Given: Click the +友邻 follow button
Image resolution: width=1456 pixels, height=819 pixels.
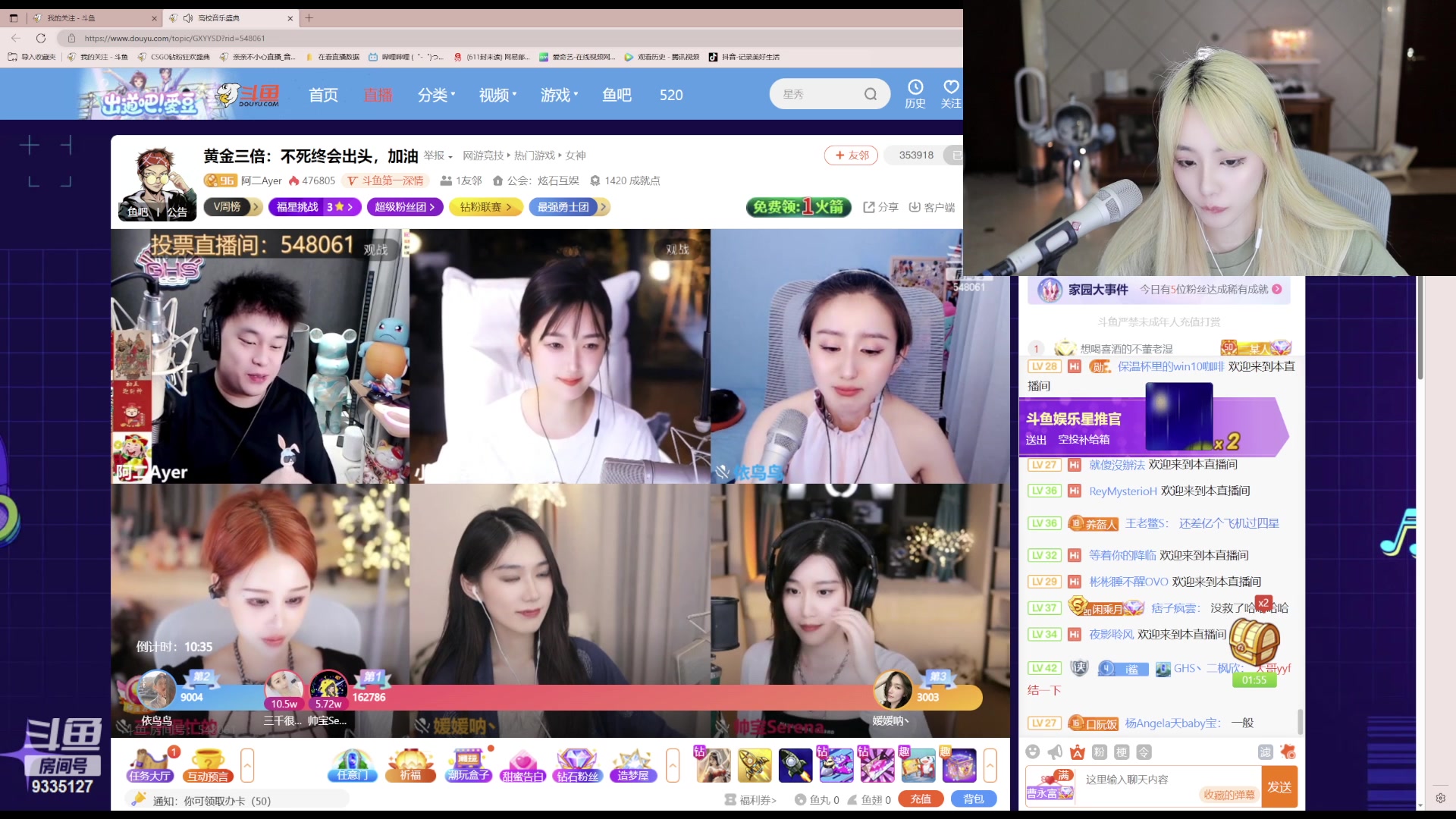Looking at the screenshot, I should coord(851,155).
